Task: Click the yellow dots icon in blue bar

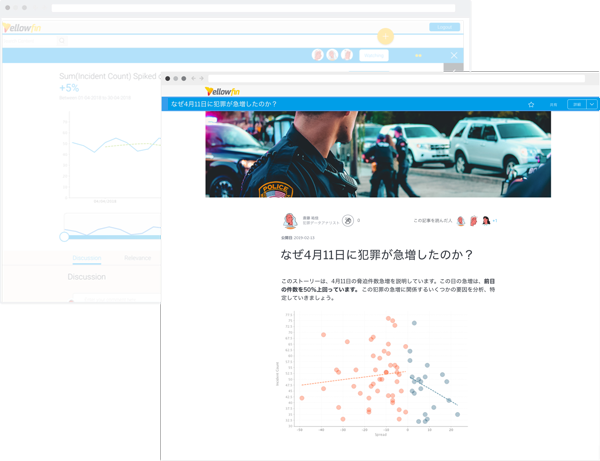Action: pyautogui.click(x=418, y=55)
